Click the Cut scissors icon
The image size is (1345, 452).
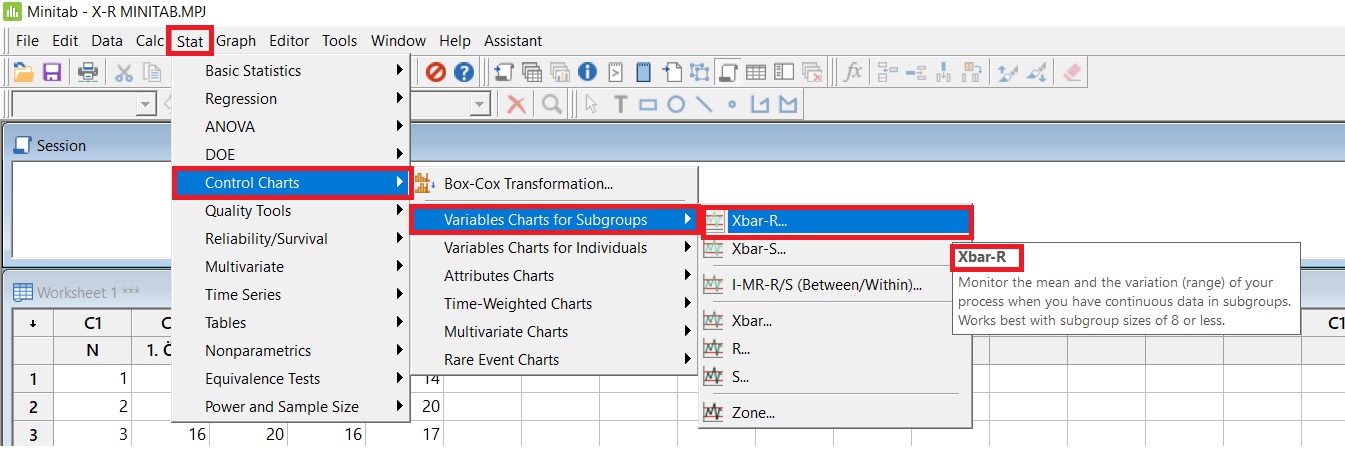tap(124, 72)
